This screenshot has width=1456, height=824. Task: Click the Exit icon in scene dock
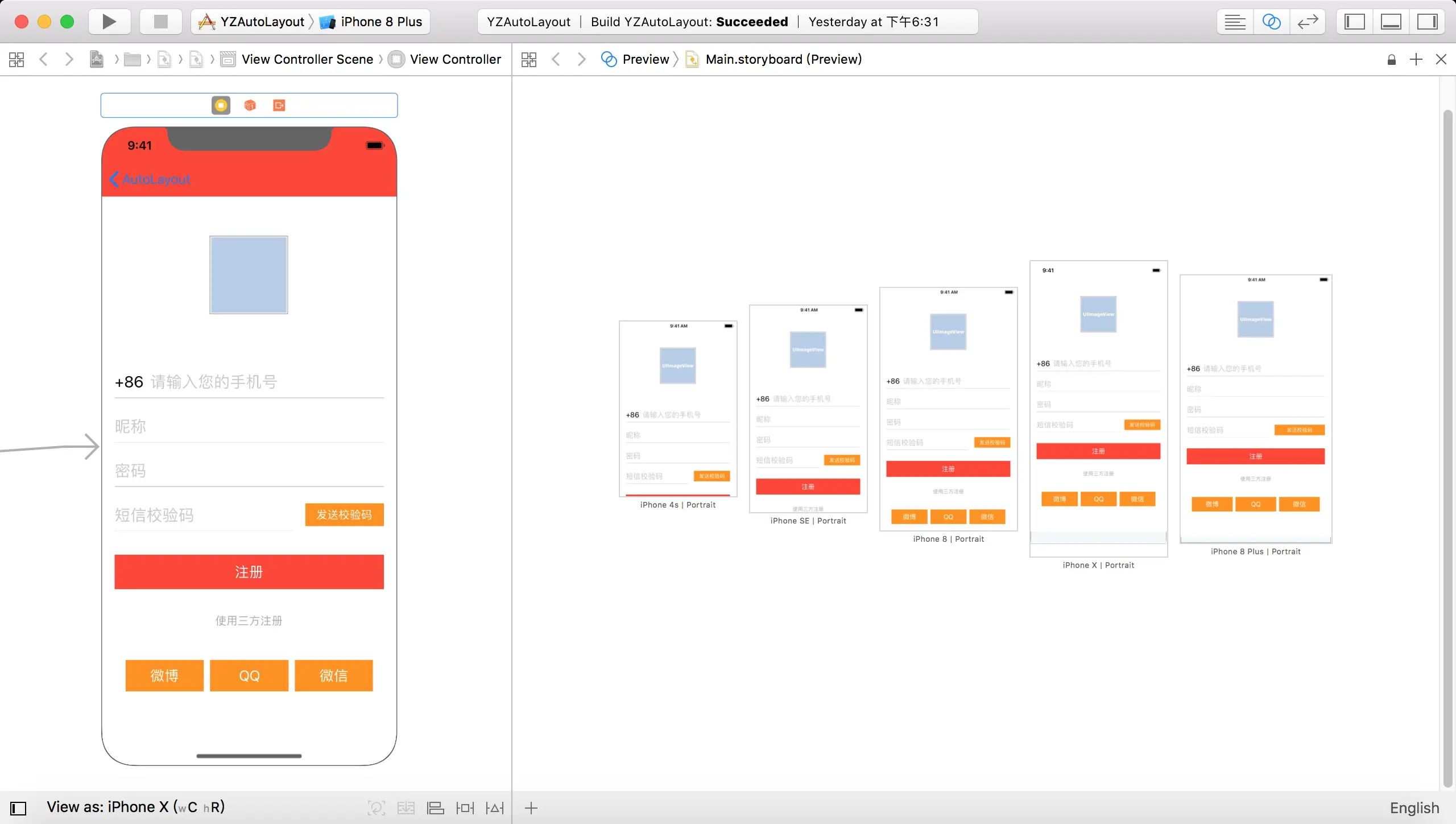pyautogui.click(x=279, y=105)
